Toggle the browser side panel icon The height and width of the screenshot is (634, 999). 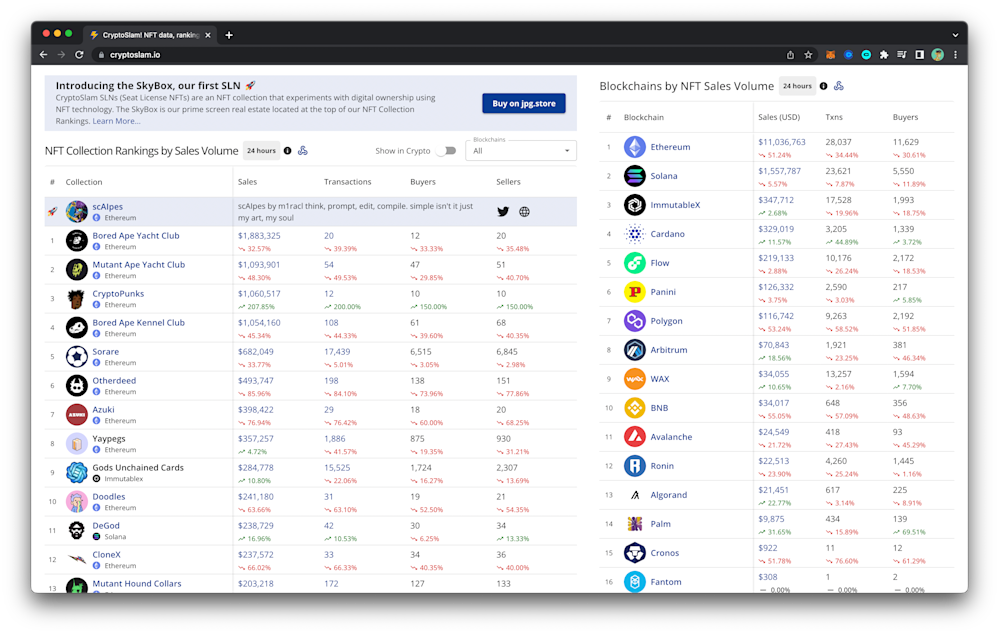(919, 55)
